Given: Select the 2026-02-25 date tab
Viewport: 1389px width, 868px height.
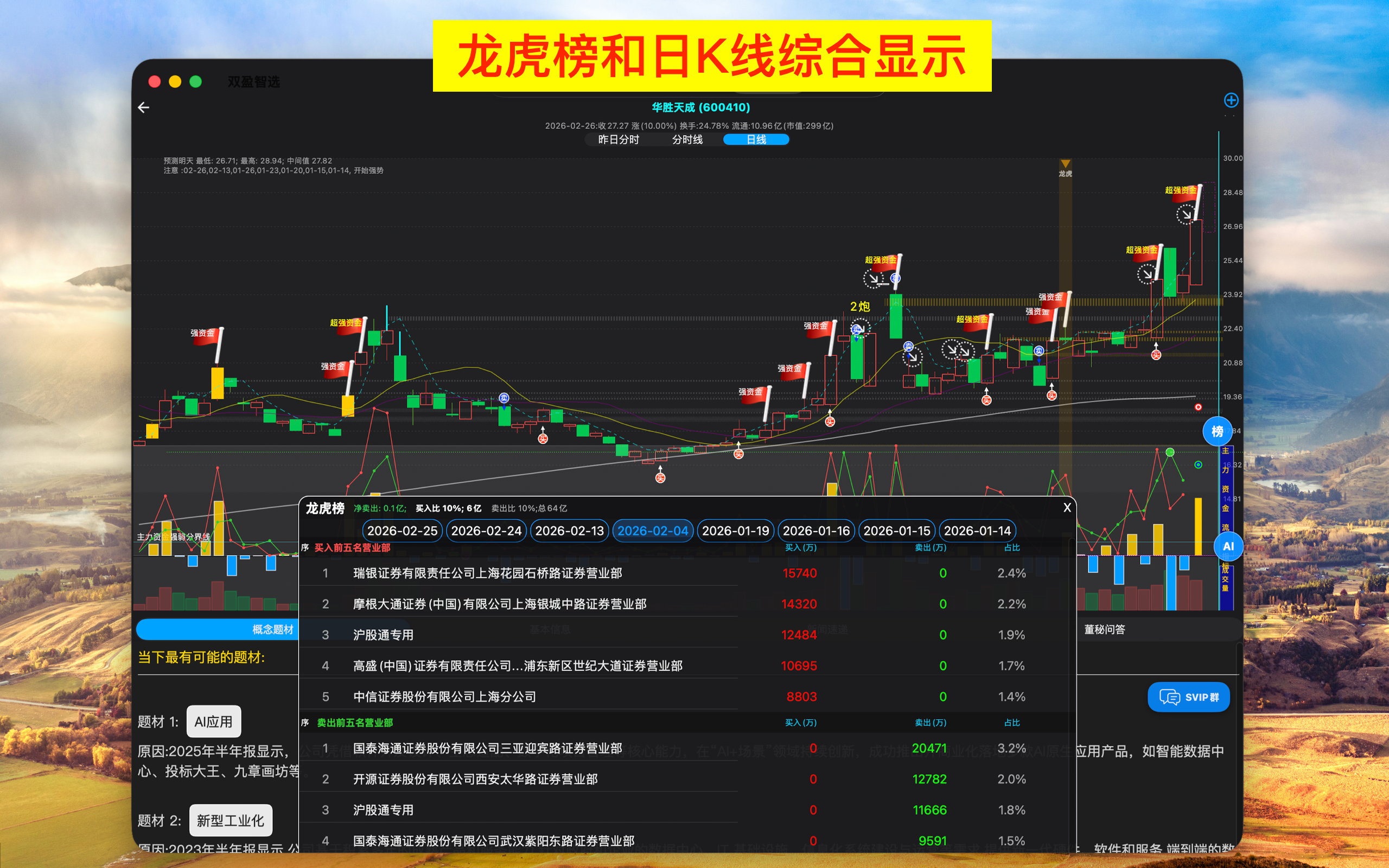Looking at the screenshot, I should click(x=403, y=531).
